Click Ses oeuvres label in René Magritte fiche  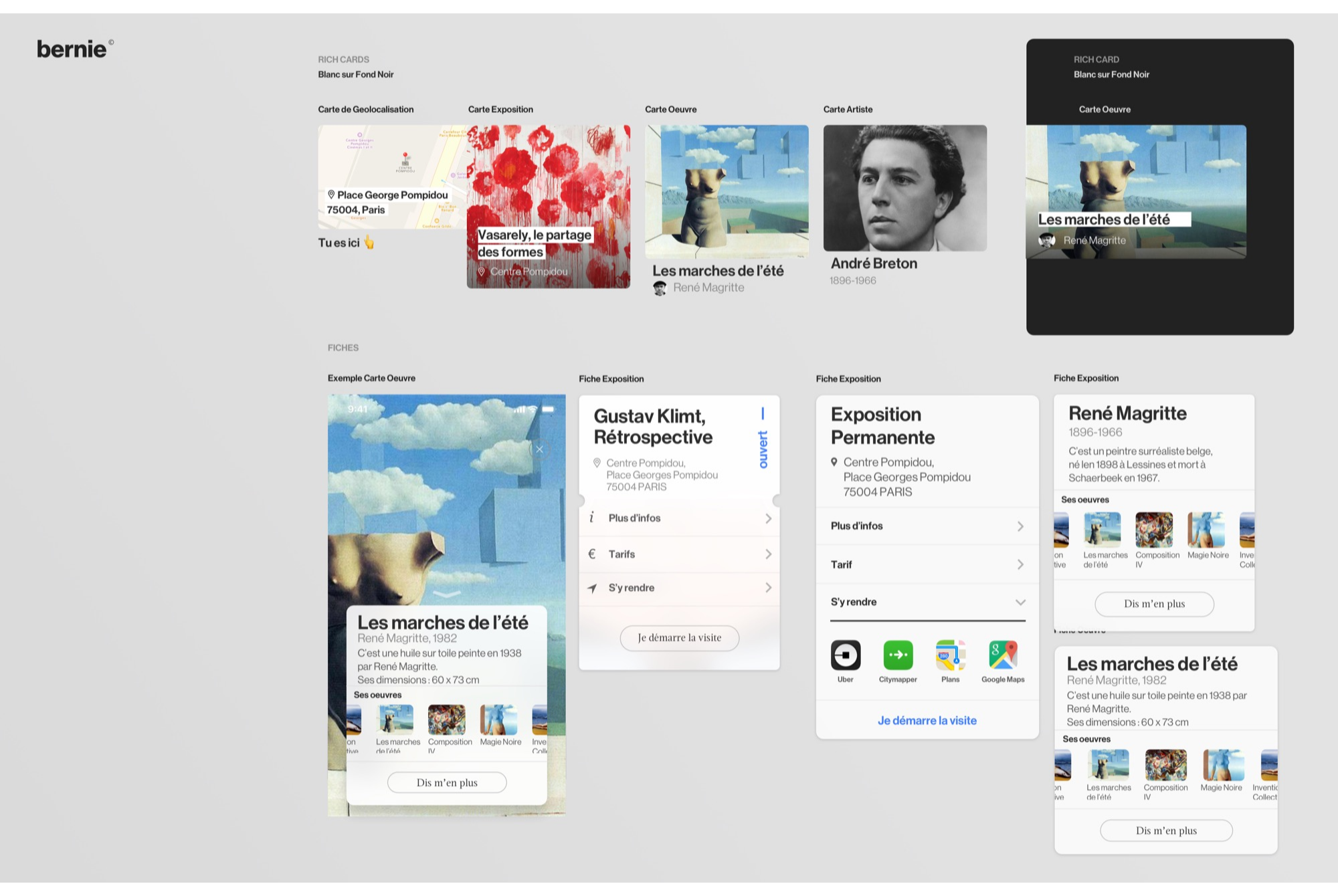(1085, 499)
